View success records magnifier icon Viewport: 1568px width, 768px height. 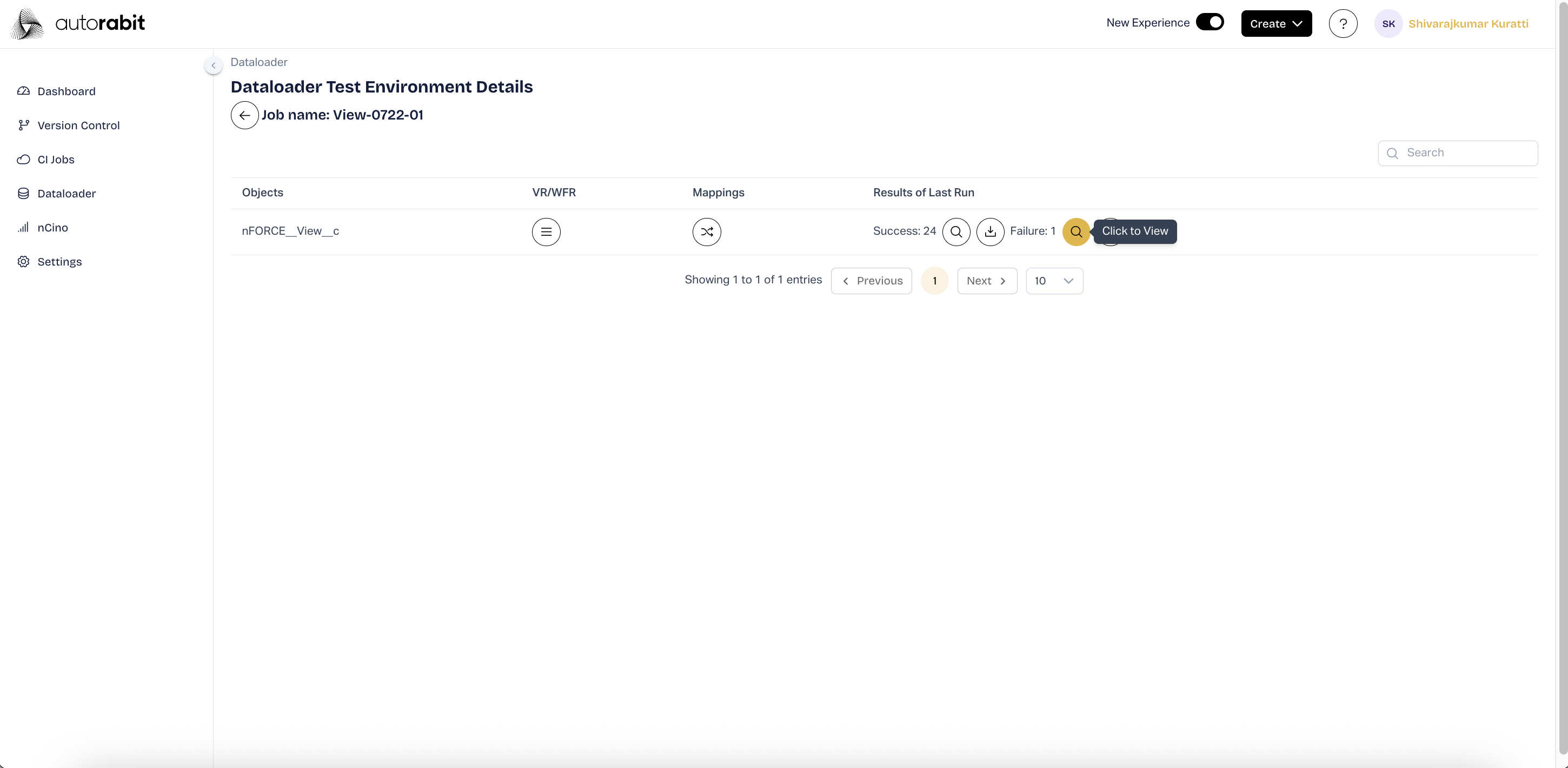tap(955, 231)
